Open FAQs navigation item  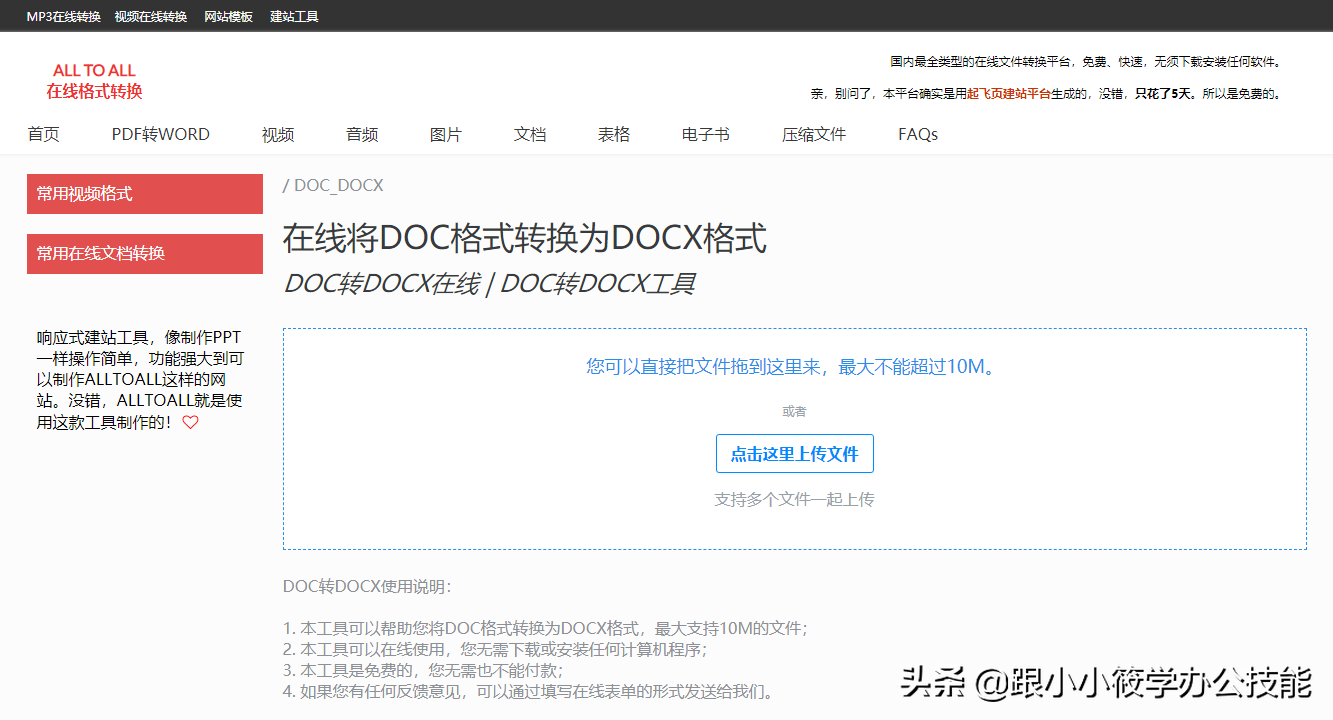point(918,134)
